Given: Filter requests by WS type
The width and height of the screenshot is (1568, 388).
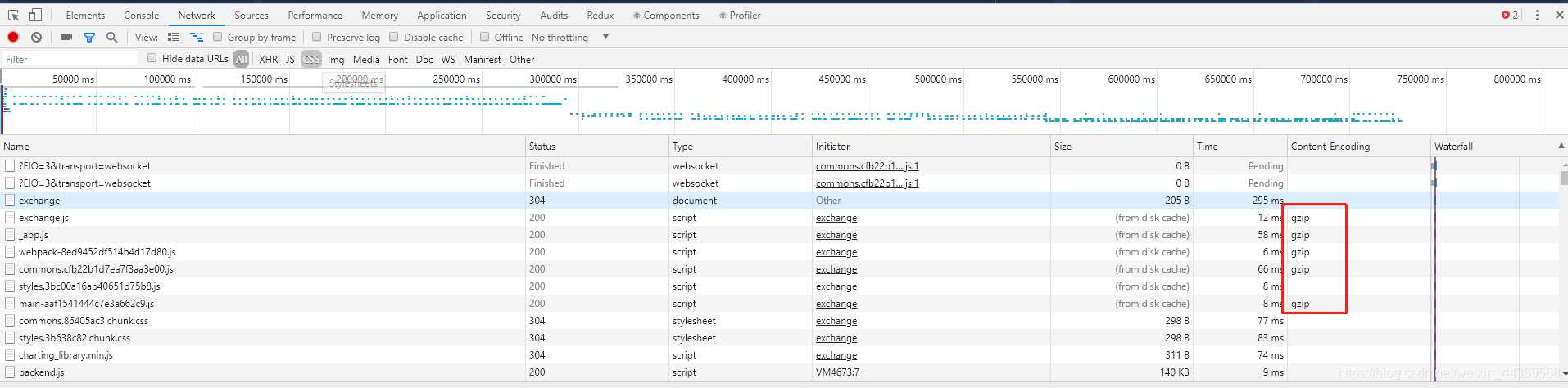Looking at the screenshot, I should pyautogui.click(x=448, y=59).
